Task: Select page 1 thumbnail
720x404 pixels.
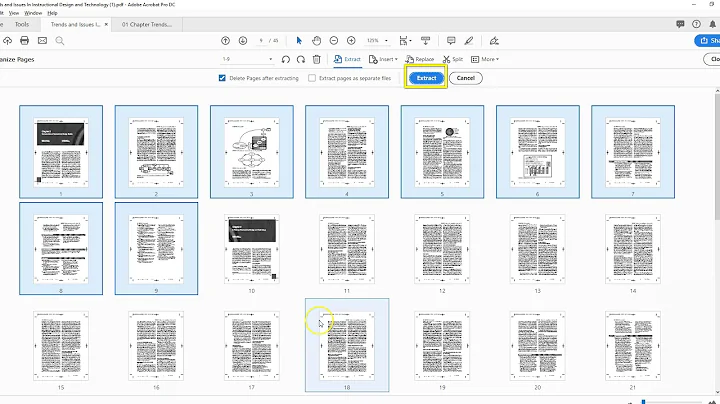Action: (61, 152)
